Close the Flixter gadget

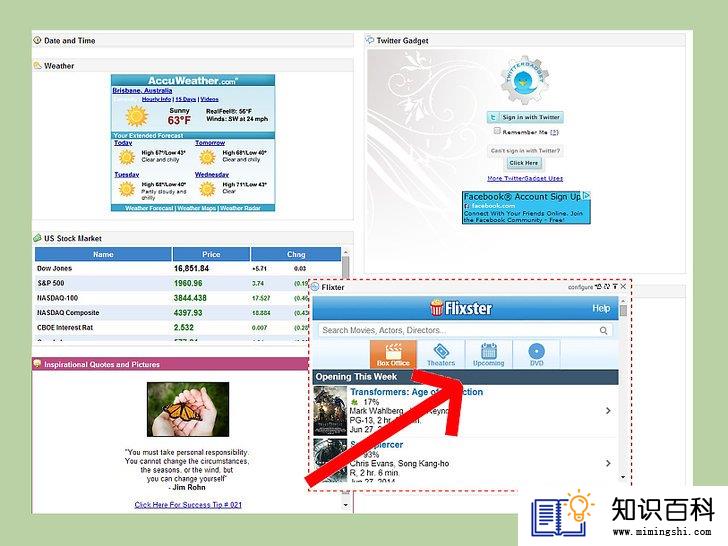[x=624, y=287]
